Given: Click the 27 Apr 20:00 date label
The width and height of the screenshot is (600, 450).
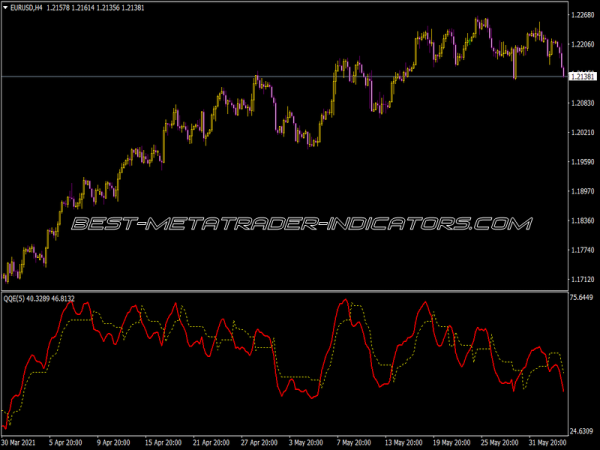Looking at the screenshot, I should click(254, 443).
